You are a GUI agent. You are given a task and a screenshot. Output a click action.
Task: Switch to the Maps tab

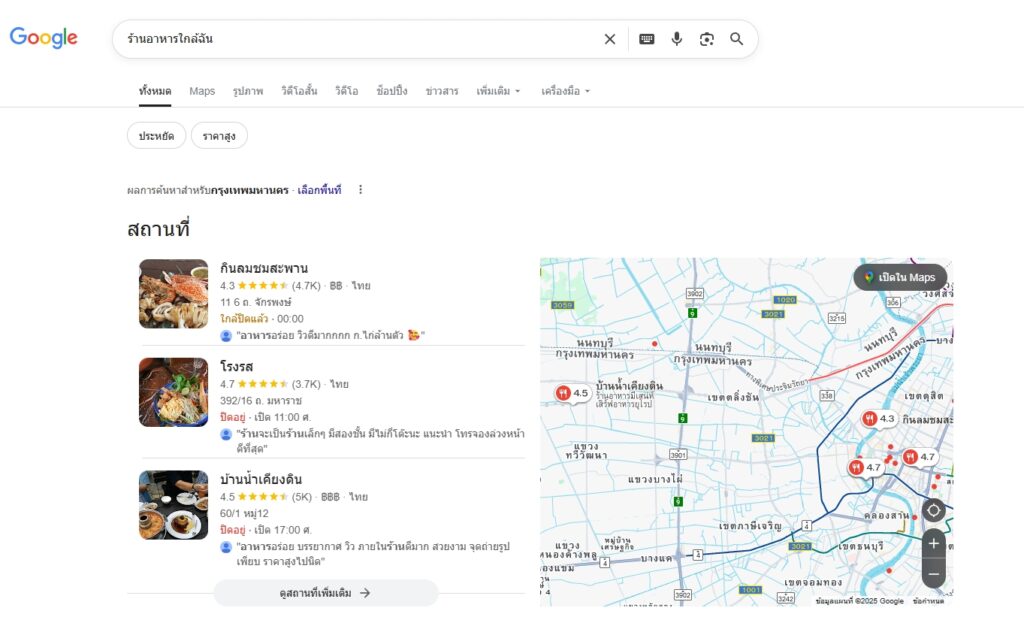(x=201, y=91)
